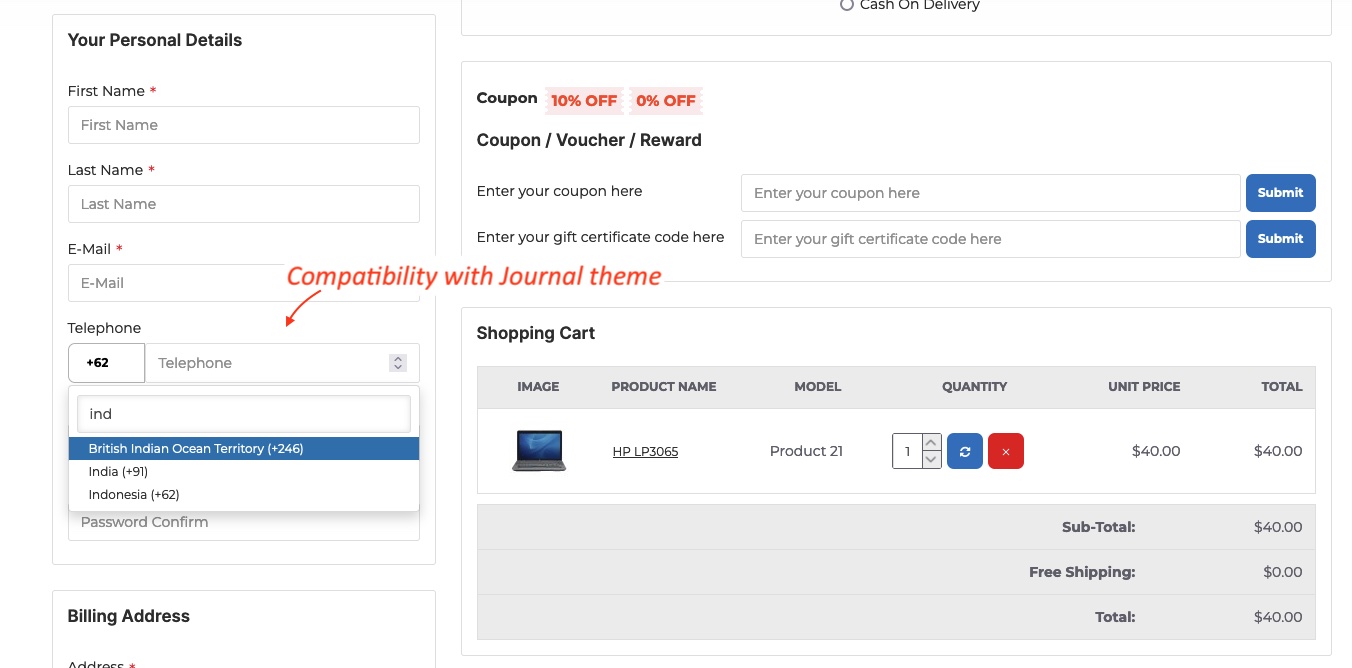Decrease cart quantity with the down arrow
The image size is (1352, 668).
click(930, 461)
